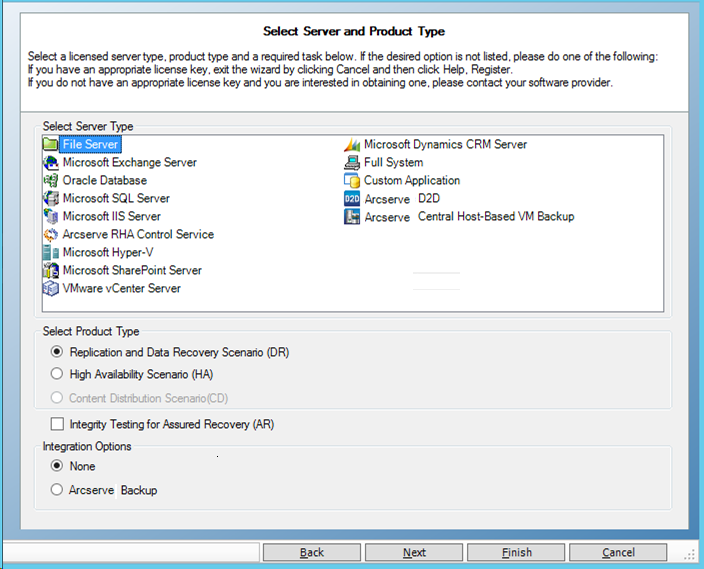Click the Custom Application icon
This screenshot has width=704, height=569.
coord(352,180)
